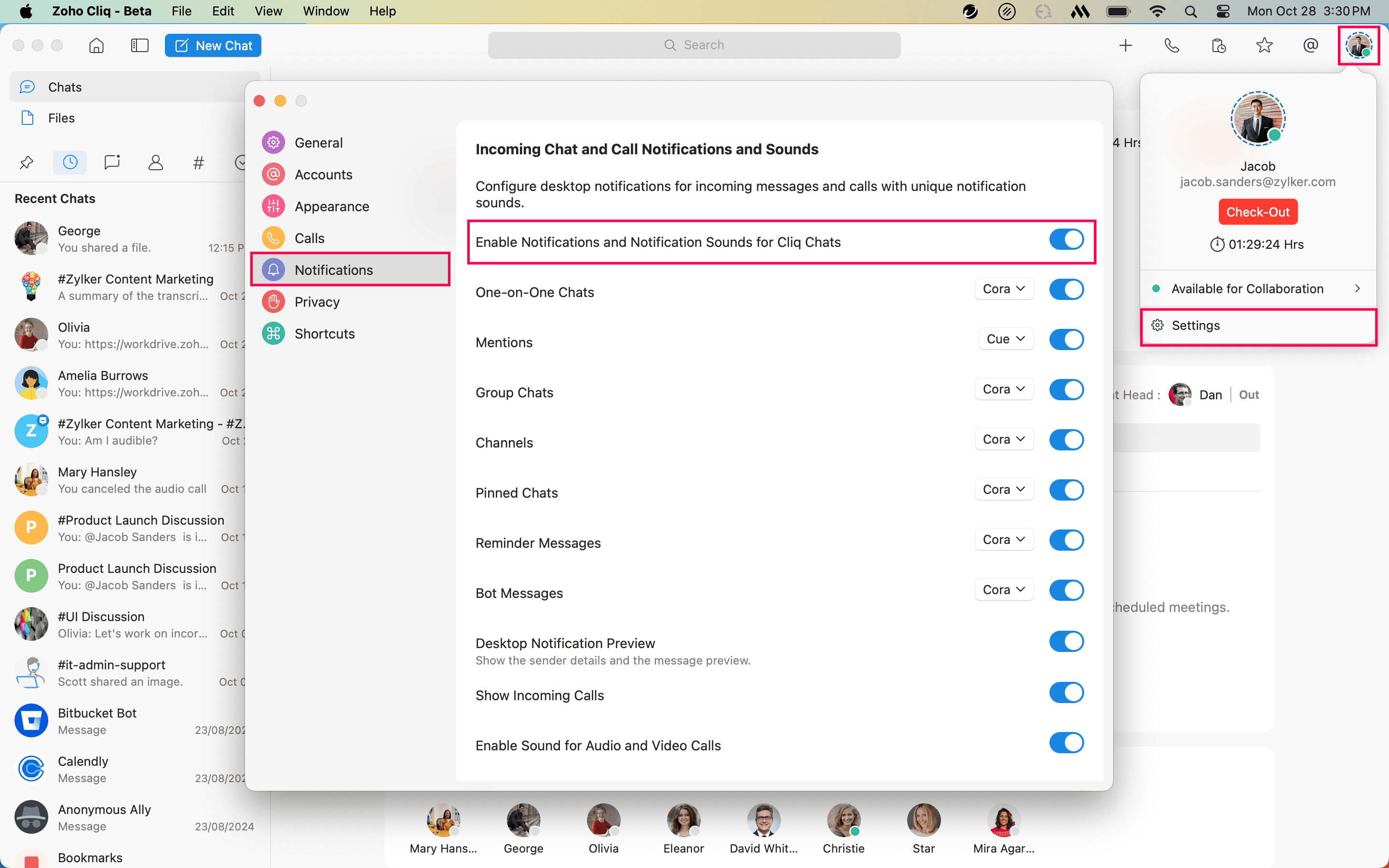Click the New Chat button
Viewport: 1389px width, 868px height.
pos(213,45)
